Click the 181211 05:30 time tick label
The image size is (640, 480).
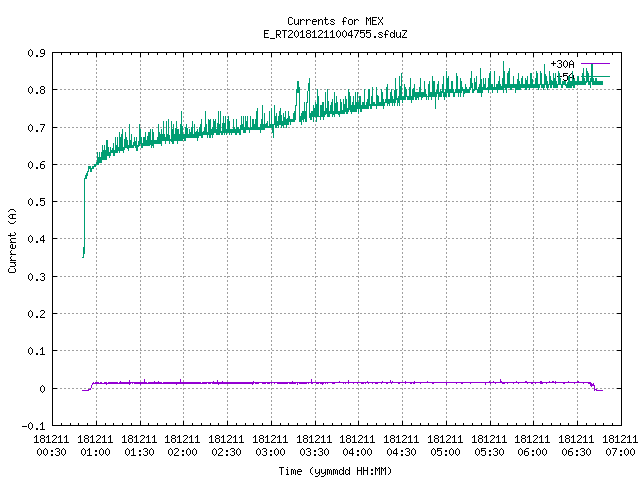pos(489,446)
